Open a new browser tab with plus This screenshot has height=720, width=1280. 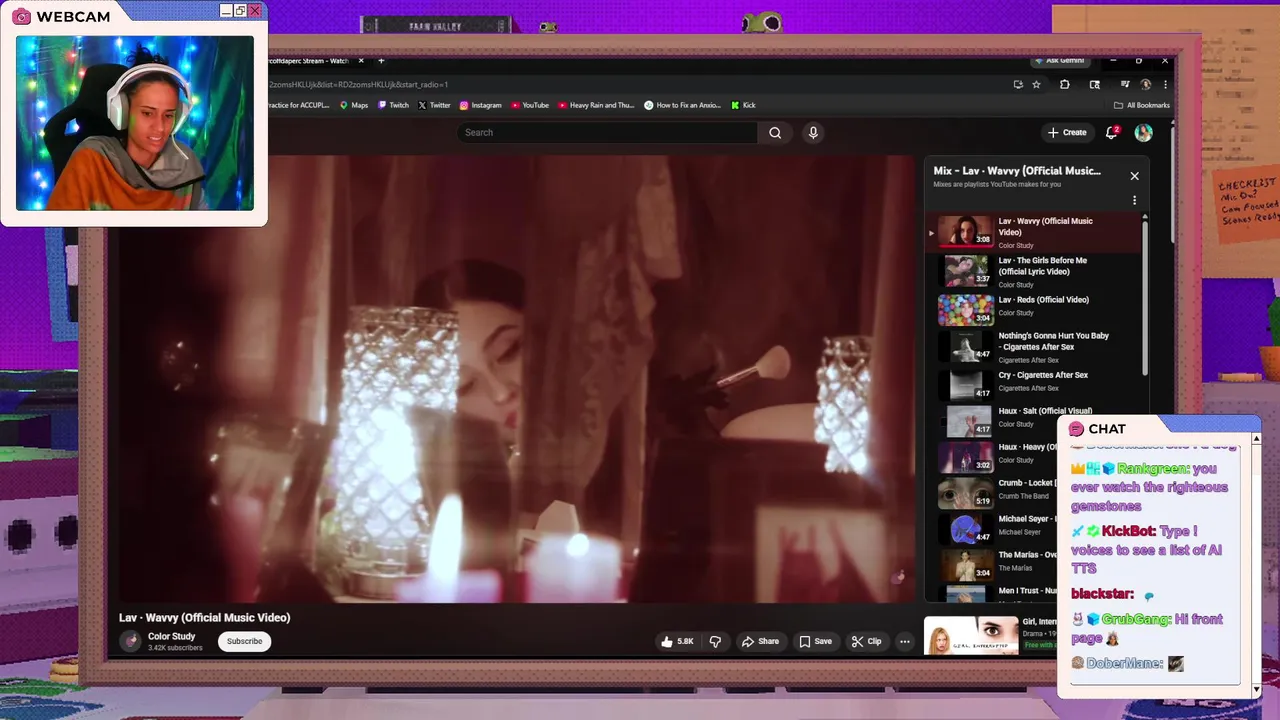381,61
